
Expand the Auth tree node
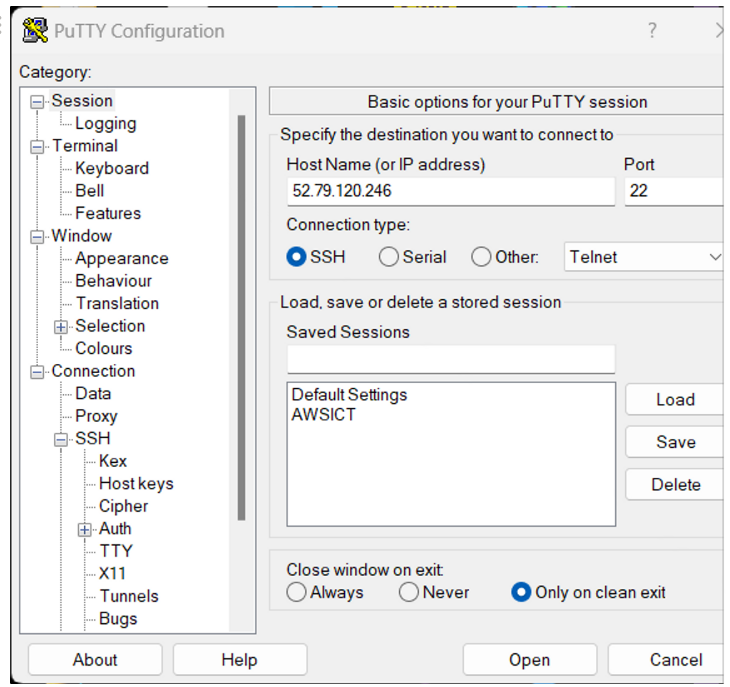point(84,530)
